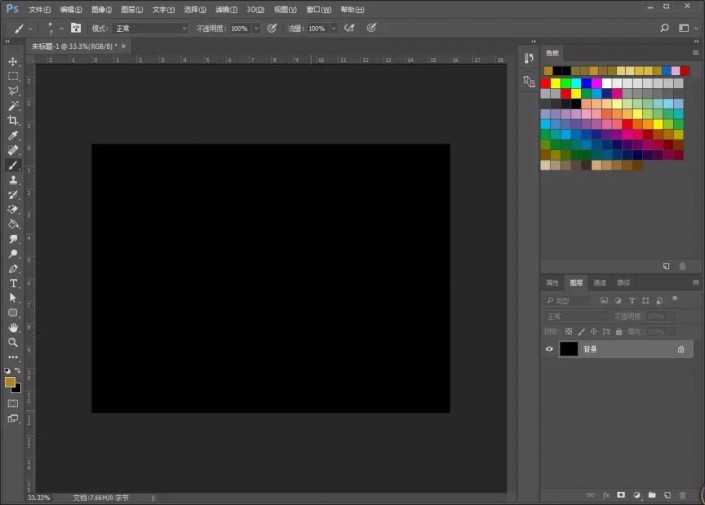Select the Horizontal Type tool

[x=14, y=283]
